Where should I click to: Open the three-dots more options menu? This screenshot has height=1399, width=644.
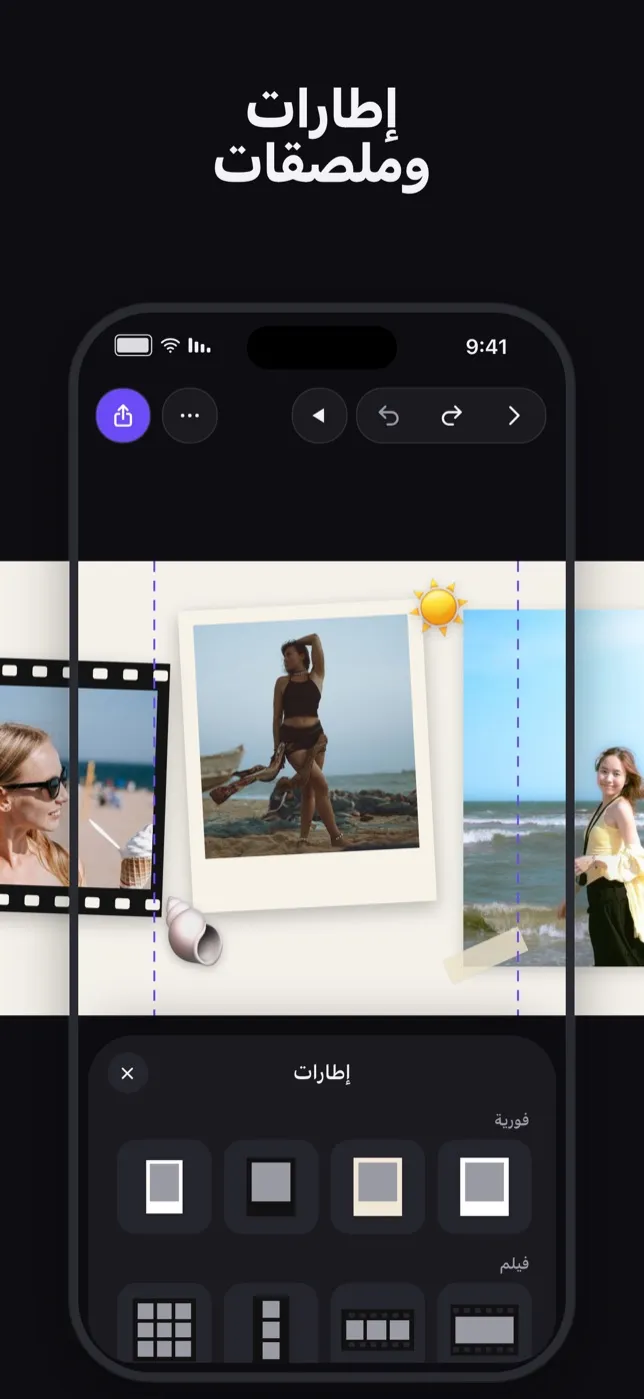click(189, 416)
